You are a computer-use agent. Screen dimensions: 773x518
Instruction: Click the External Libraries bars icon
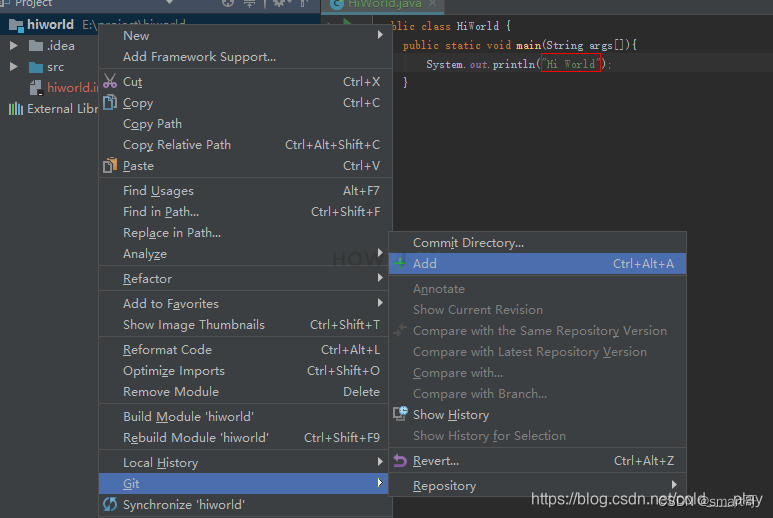pos(16,108)
